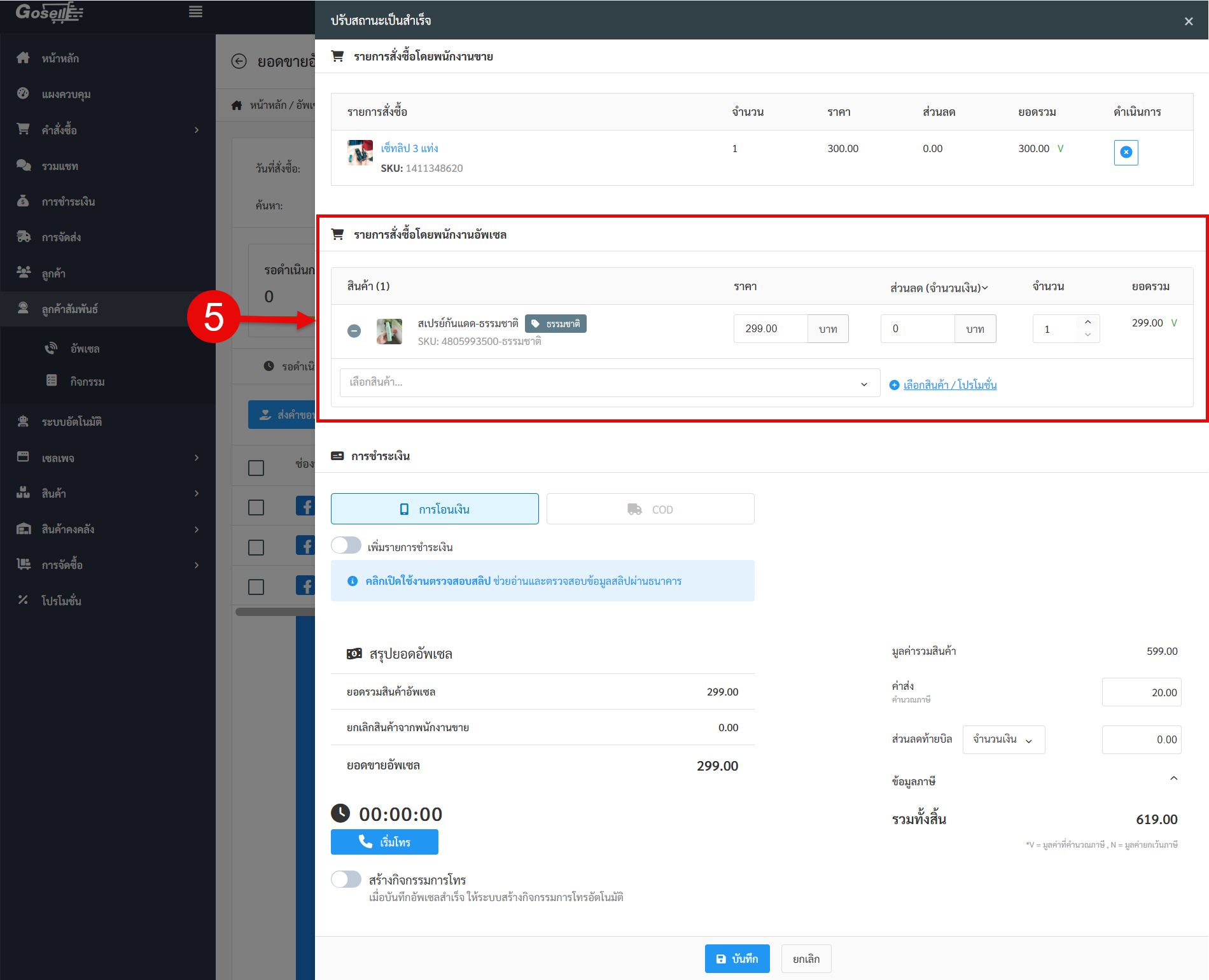Click the คลิกเปิดใช้งานตรวจสอบสลิป link

[428, 581]
